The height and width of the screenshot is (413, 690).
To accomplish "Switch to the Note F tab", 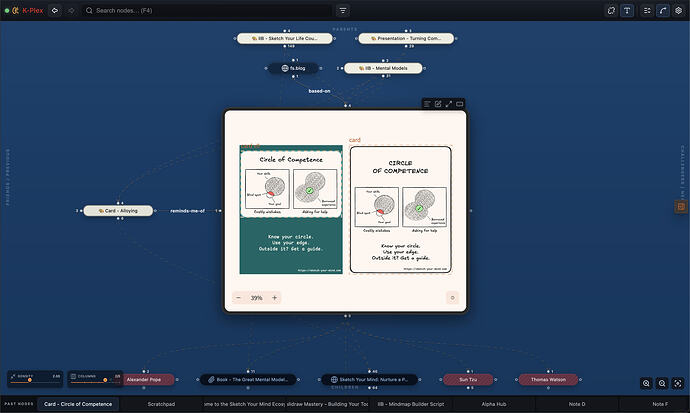I will coord(655,404).
